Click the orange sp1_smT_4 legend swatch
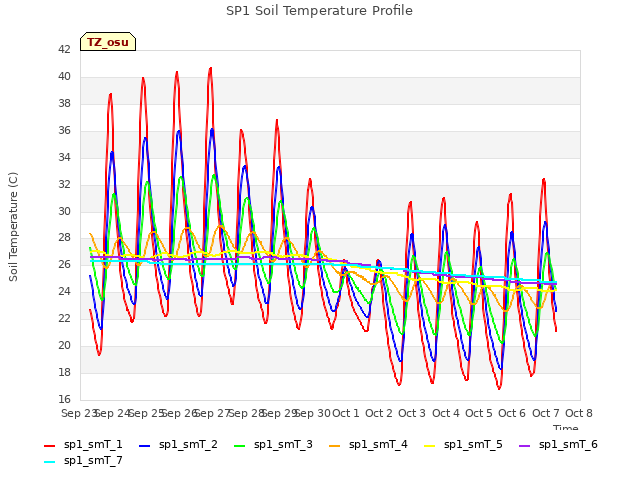Screen dimensions: 640x480 [x=335, y=446]
